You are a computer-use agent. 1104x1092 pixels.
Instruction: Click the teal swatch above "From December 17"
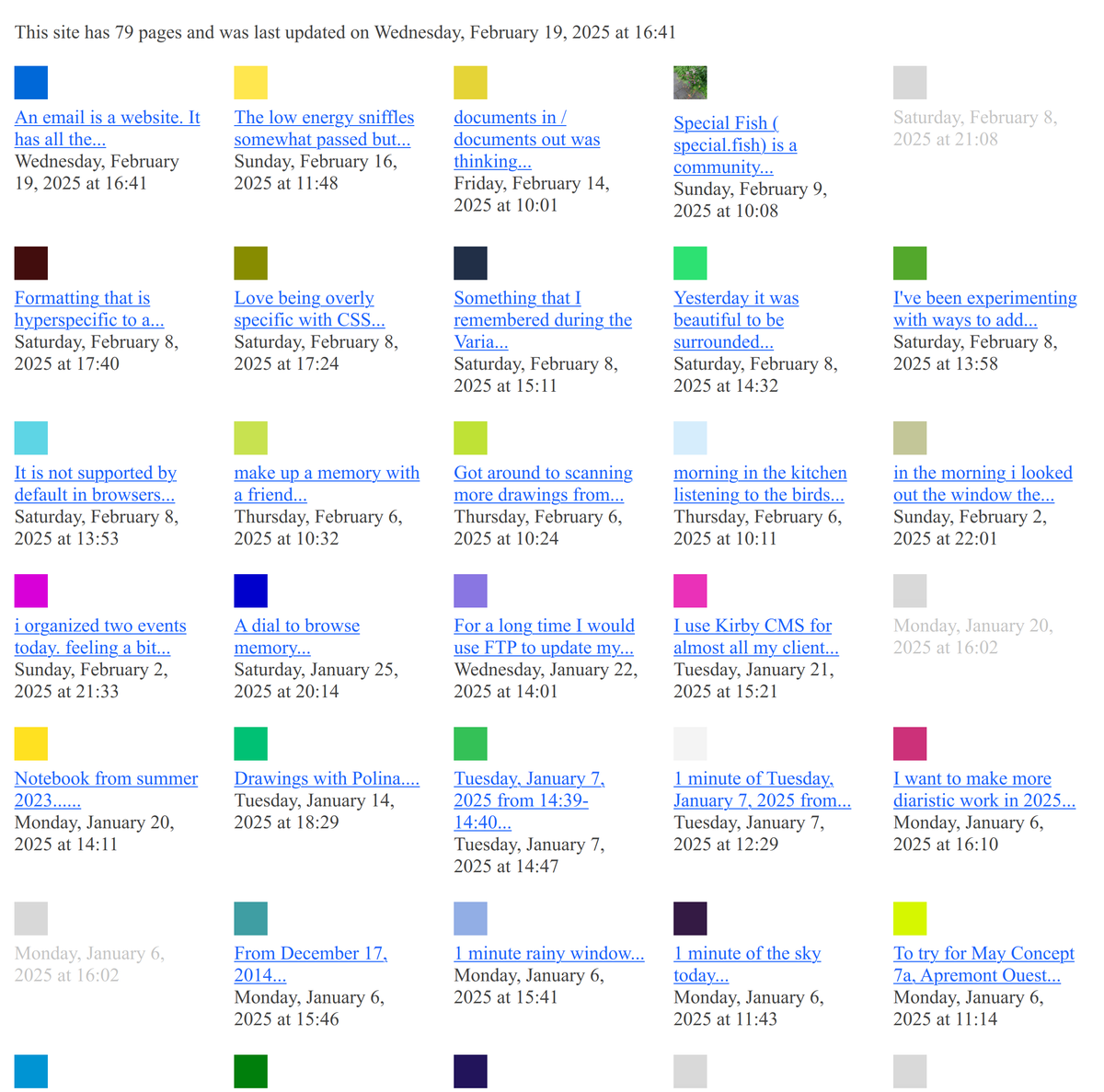pyautogui.click(x=251, y=918)
